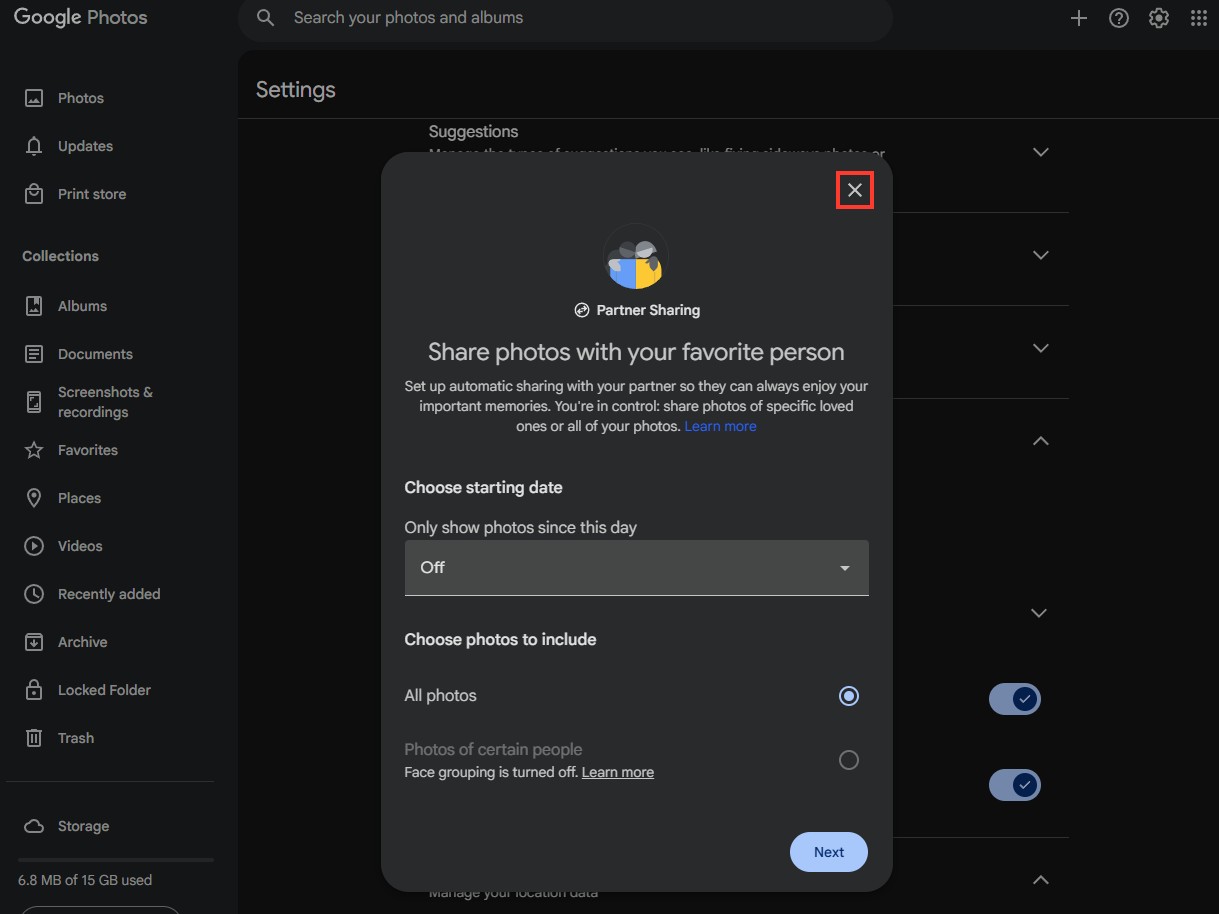This screenshot has height=914, width=1219.
Task: Click the Next button
Action: [x=829, y=852]
